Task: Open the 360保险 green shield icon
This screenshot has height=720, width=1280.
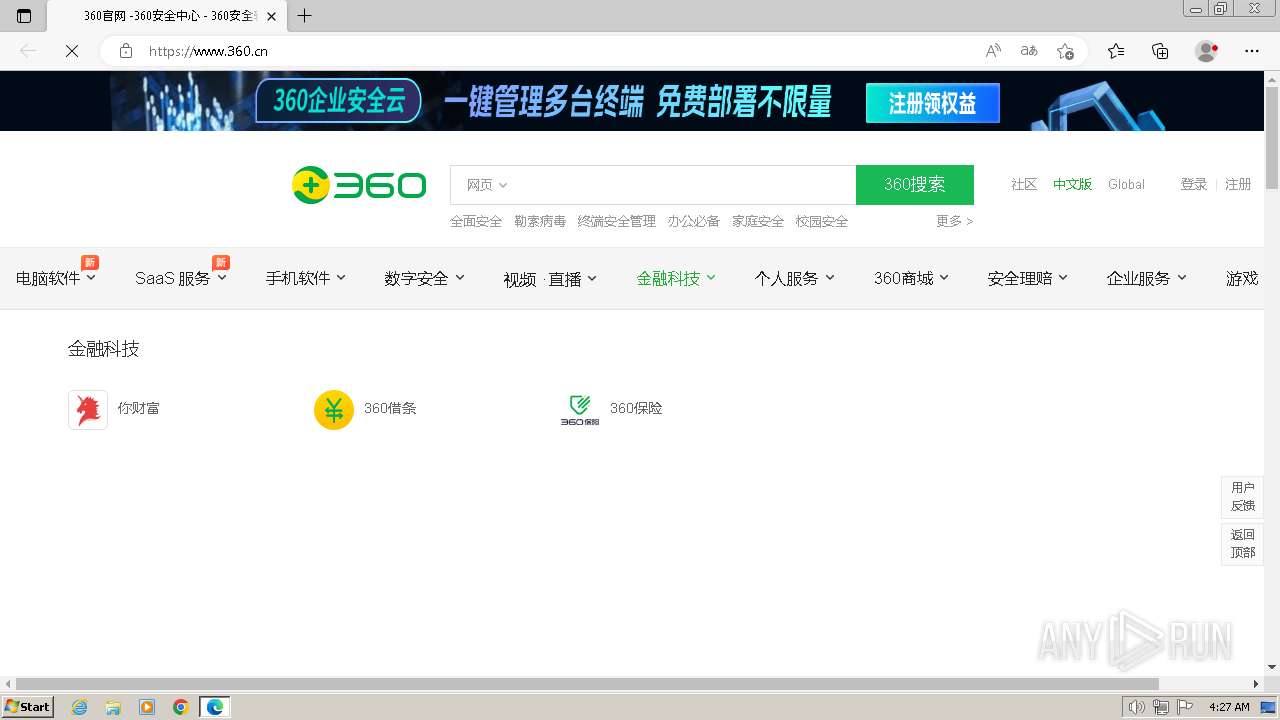Action: tap(580, 410)
